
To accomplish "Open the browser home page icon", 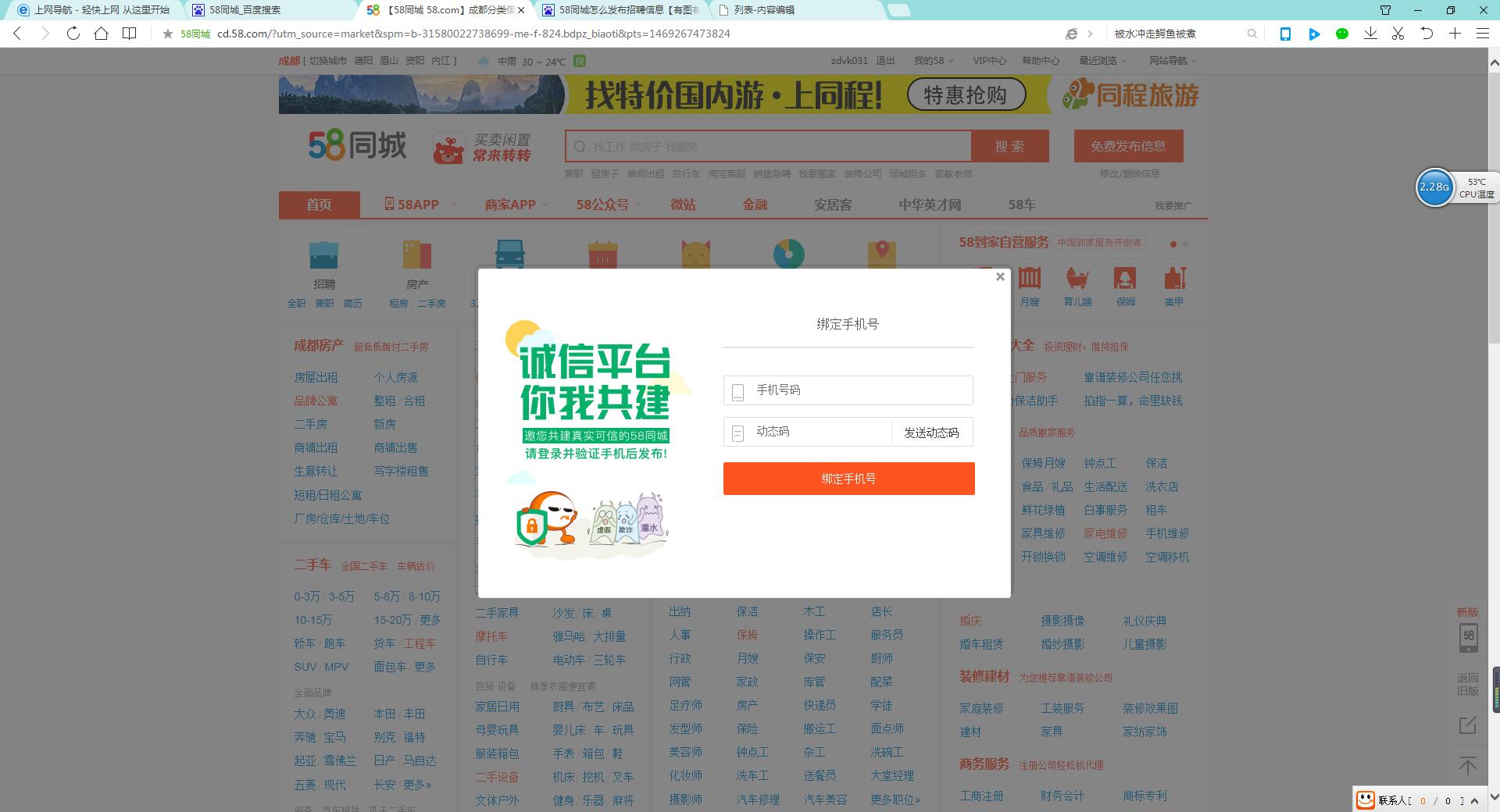I will click(101, 34).
